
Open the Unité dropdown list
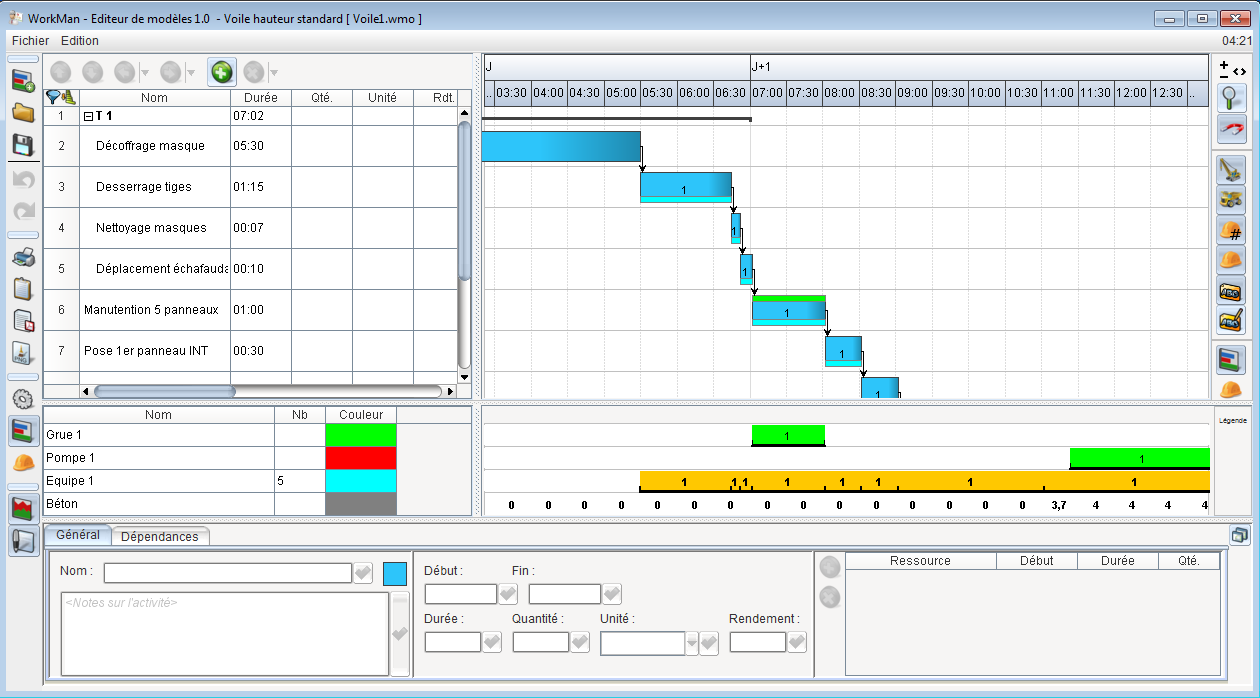click(694, 643)
